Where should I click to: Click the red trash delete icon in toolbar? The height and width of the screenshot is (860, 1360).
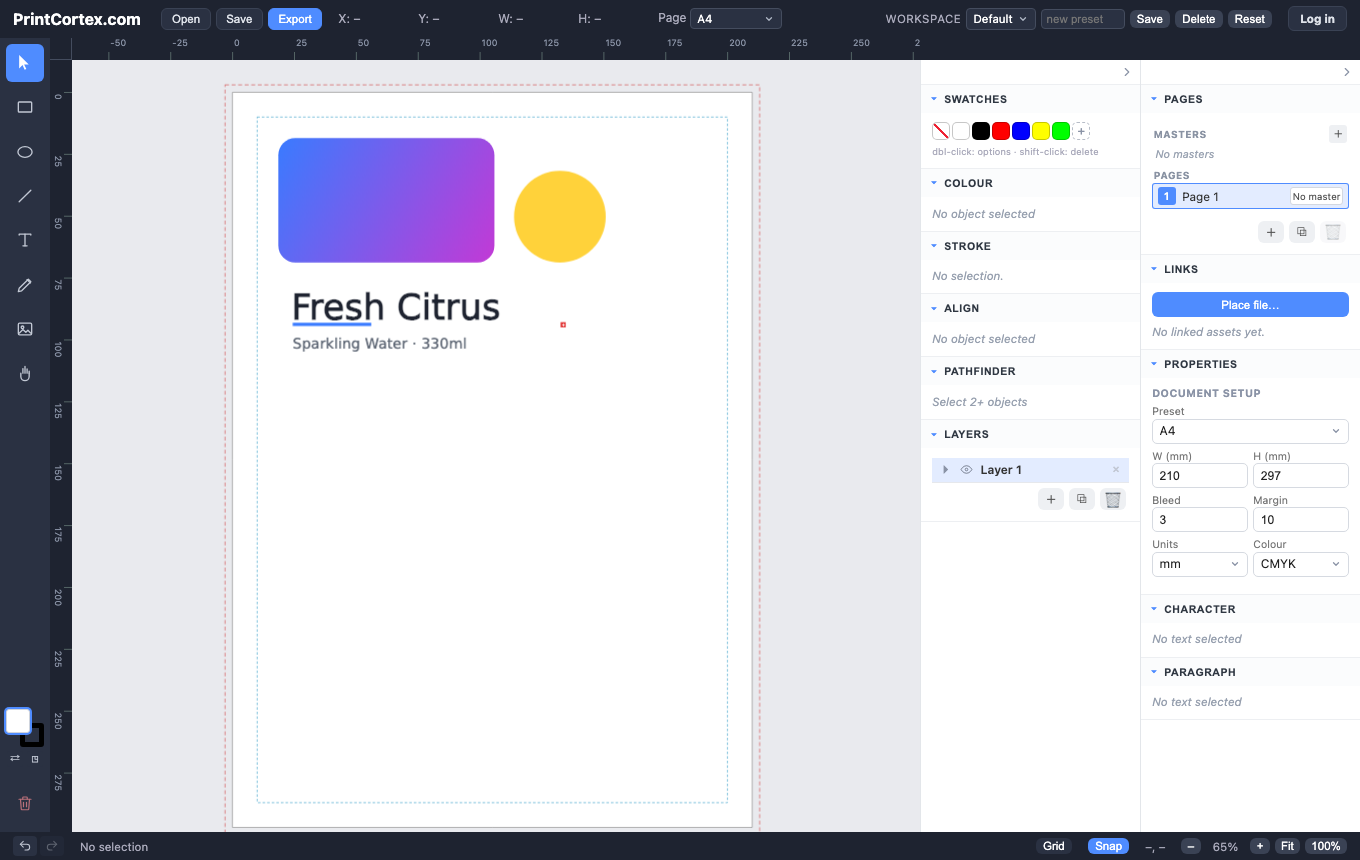[25, 803]
